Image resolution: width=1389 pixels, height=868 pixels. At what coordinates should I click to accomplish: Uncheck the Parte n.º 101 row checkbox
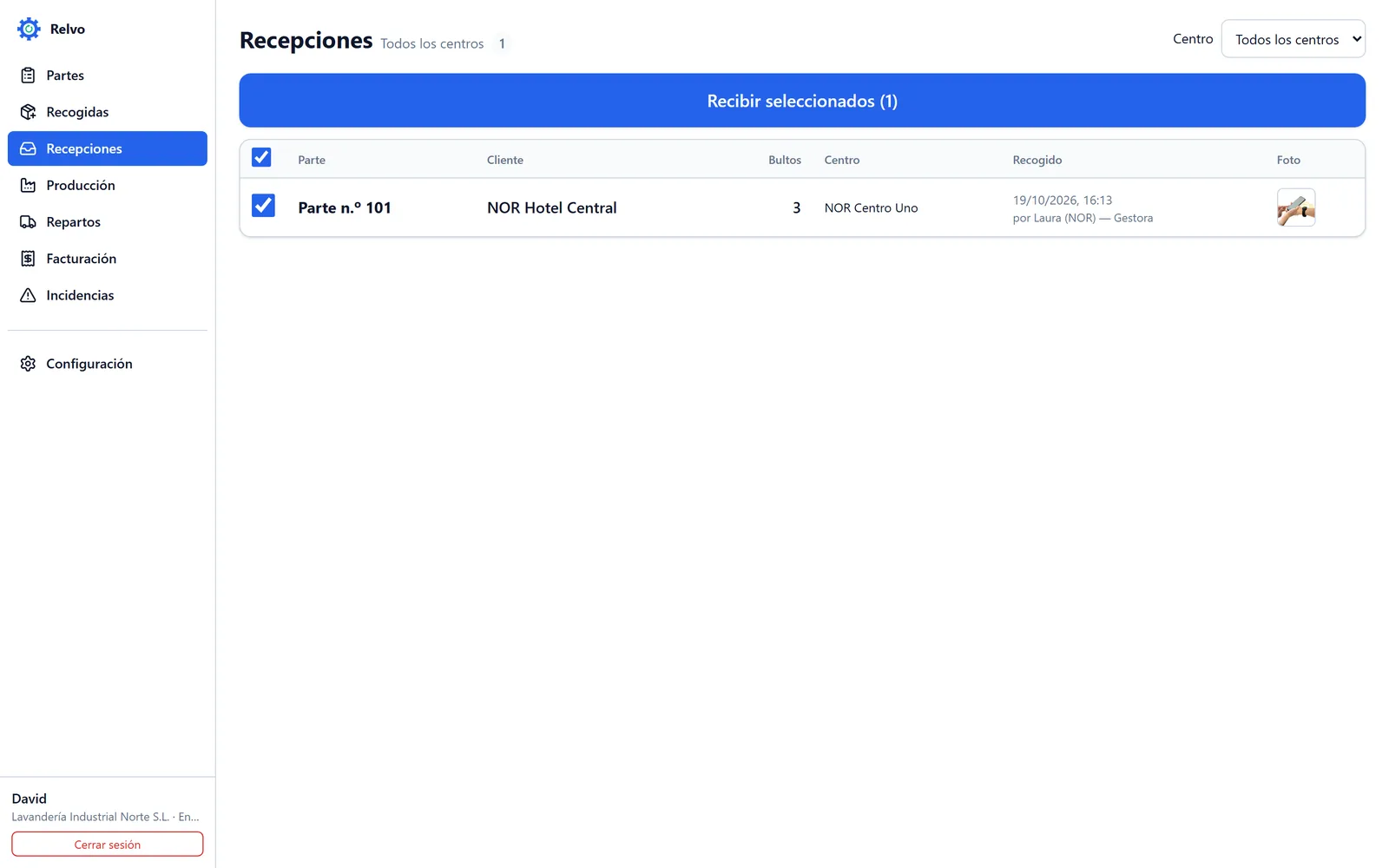pyautogui.click(x=263, y=206)
